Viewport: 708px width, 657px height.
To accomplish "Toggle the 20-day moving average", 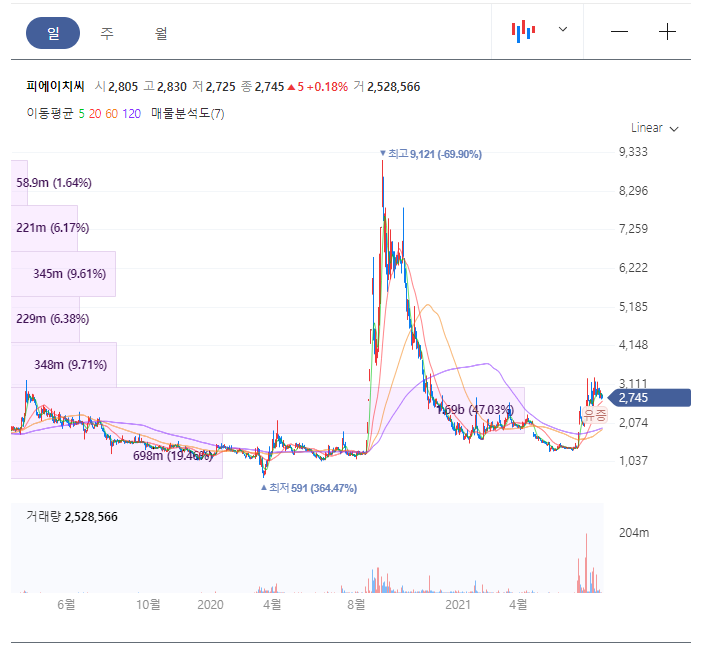I will 95,114.
